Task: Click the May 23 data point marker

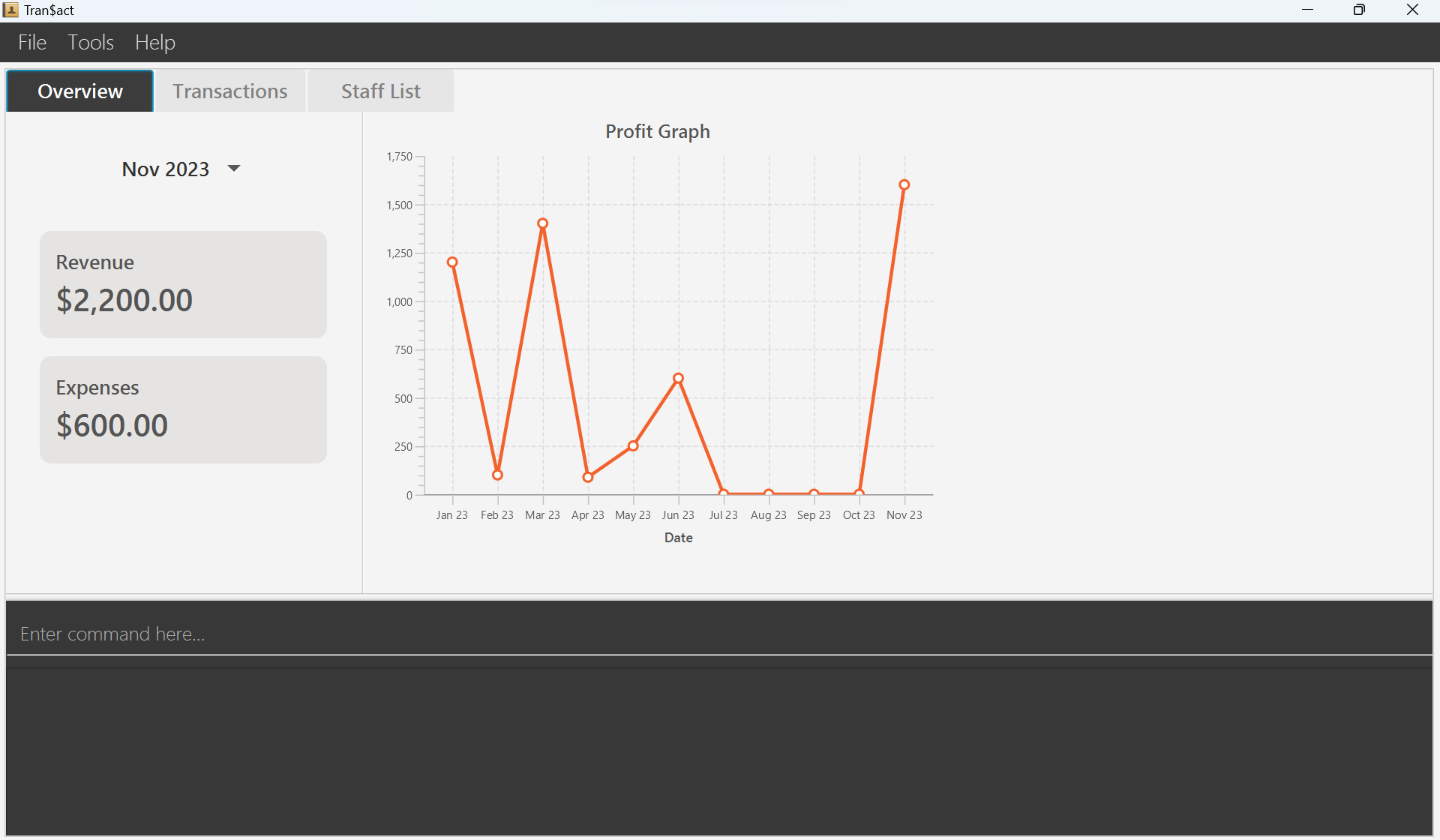Action: [x=633, y=446]
